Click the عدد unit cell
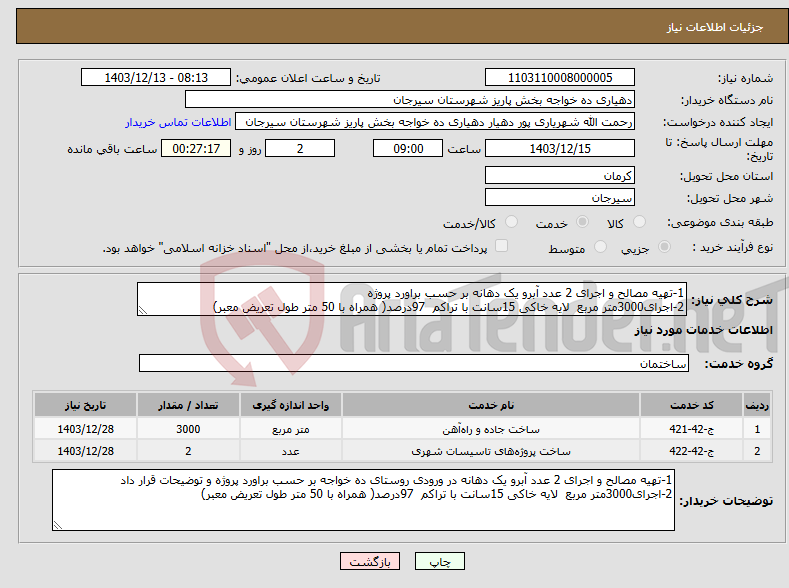The height and width of the screenshot is (588, 789). (x=290, y=451)
